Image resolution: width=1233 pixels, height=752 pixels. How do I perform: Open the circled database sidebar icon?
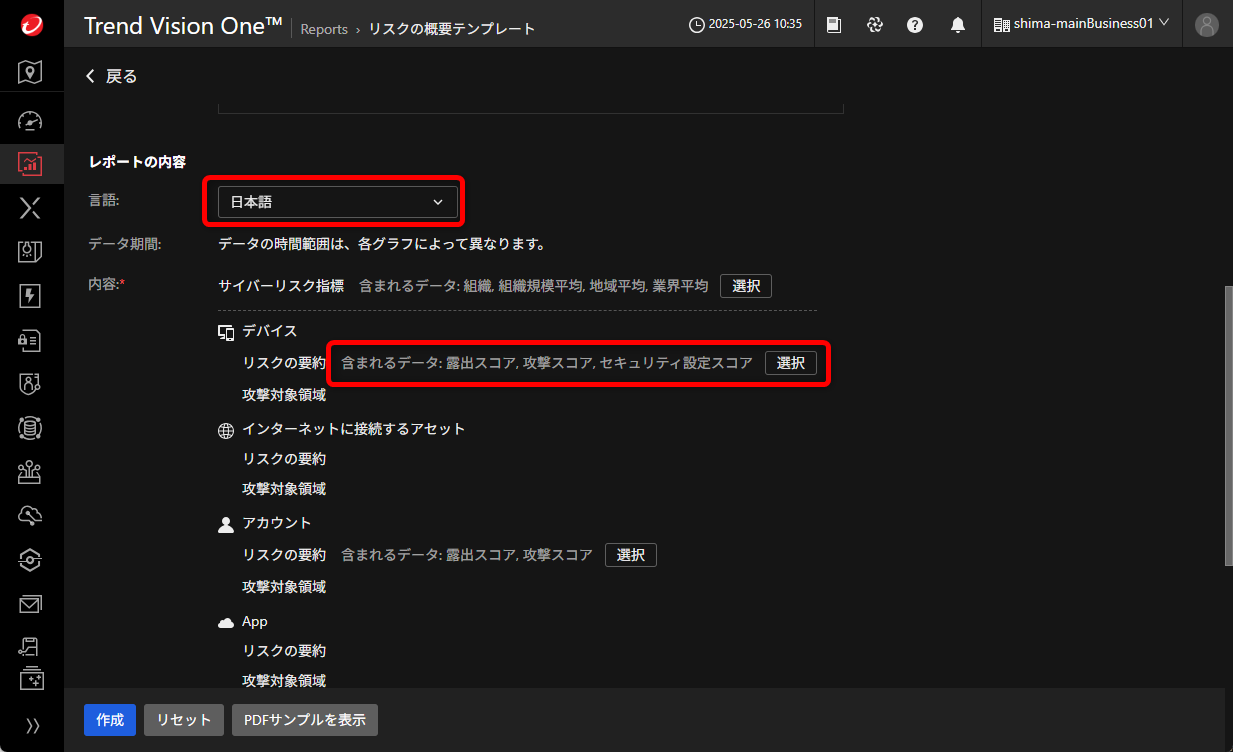tap(31, 428)
